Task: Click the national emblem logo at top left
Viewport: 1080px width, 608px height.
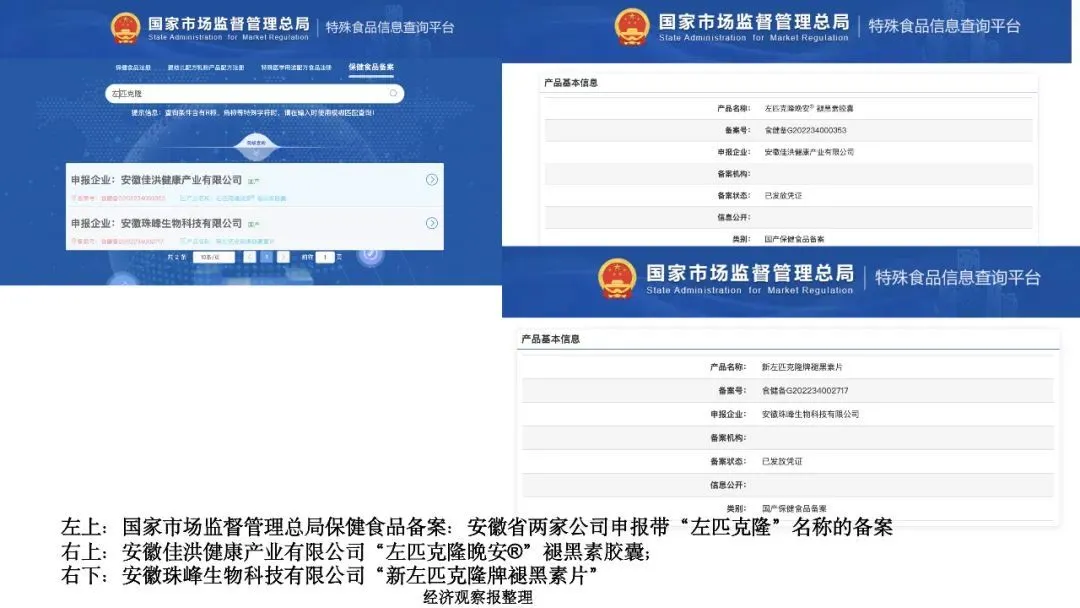Action: click(x=125, y=27)
